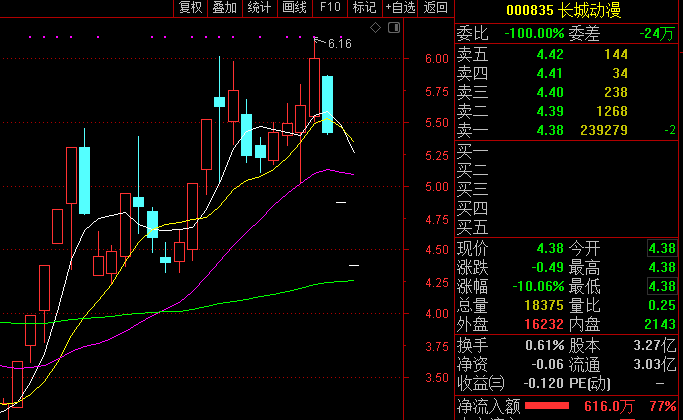Image resolution: width=683 pixels, height=420 pixels.
Task: Click 净流入额 amount 616.0万
Action: coord(609,406)
